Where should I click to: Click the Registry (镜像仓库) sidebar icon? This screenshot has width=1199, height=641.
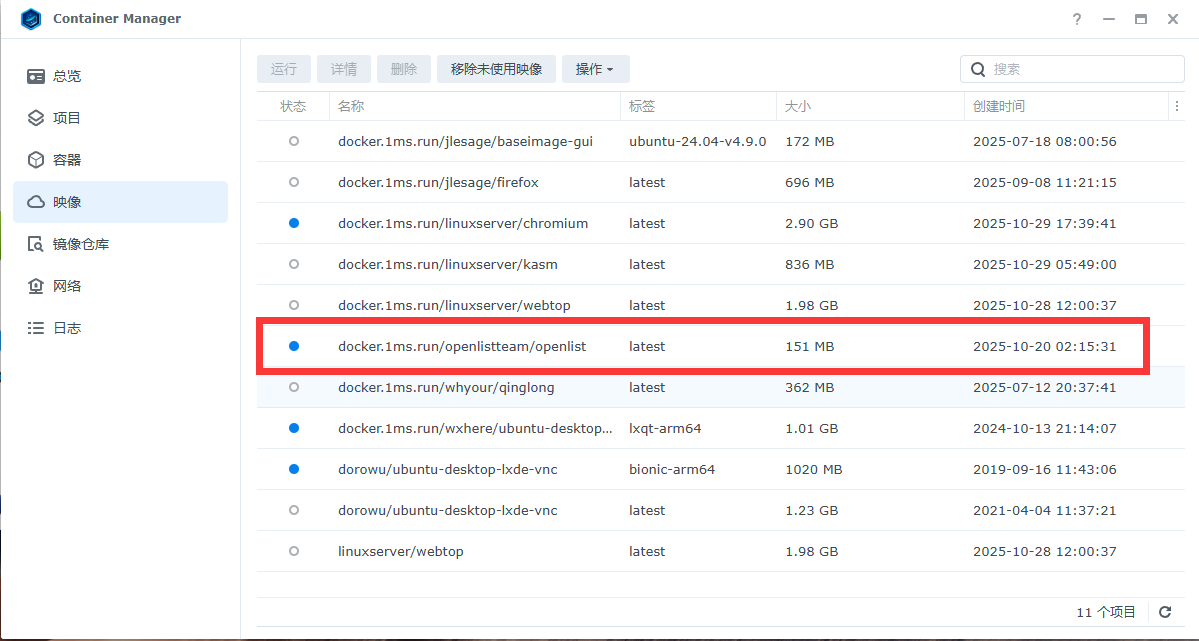pyautogui.click(x=36, y=244)
